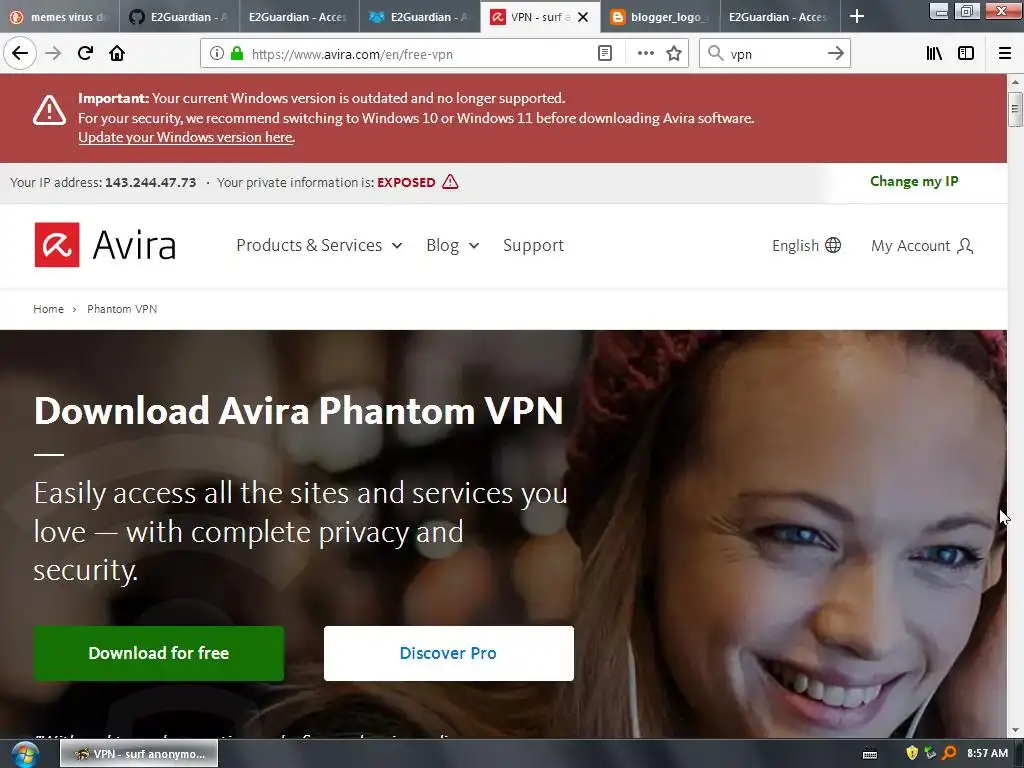1024x768 pixels.
Task: Click the My Account user icon
Action: (x=965, y=246)
